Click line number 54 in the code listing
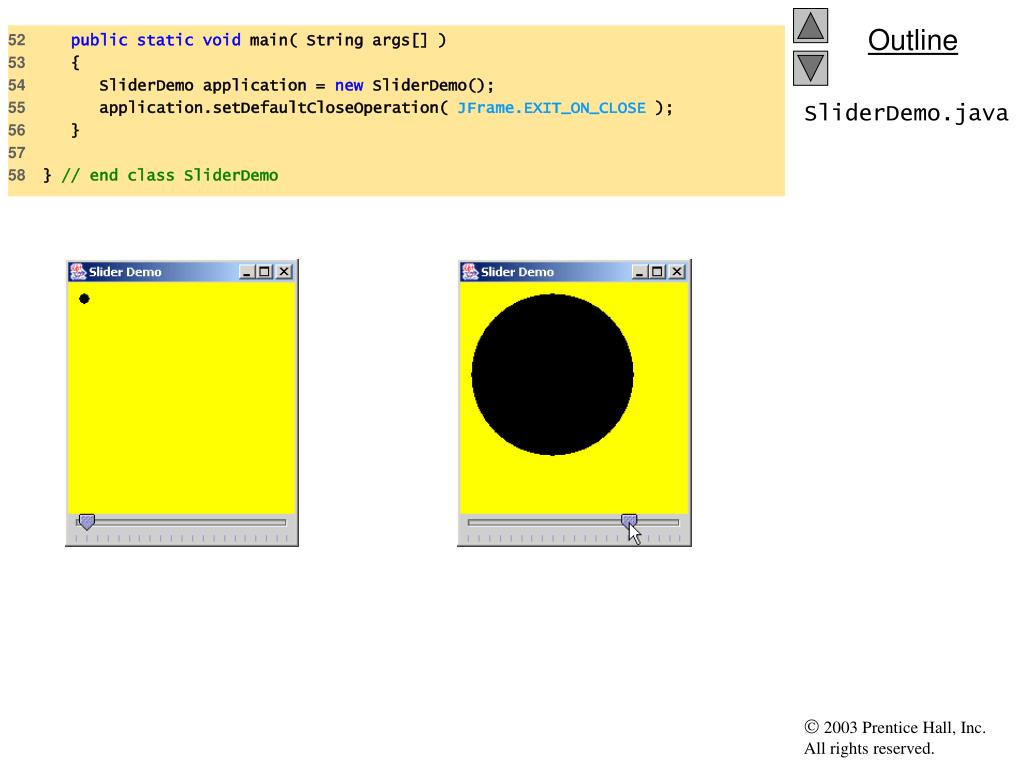The height and width of the screenshot is (768, 1024). 16,86
